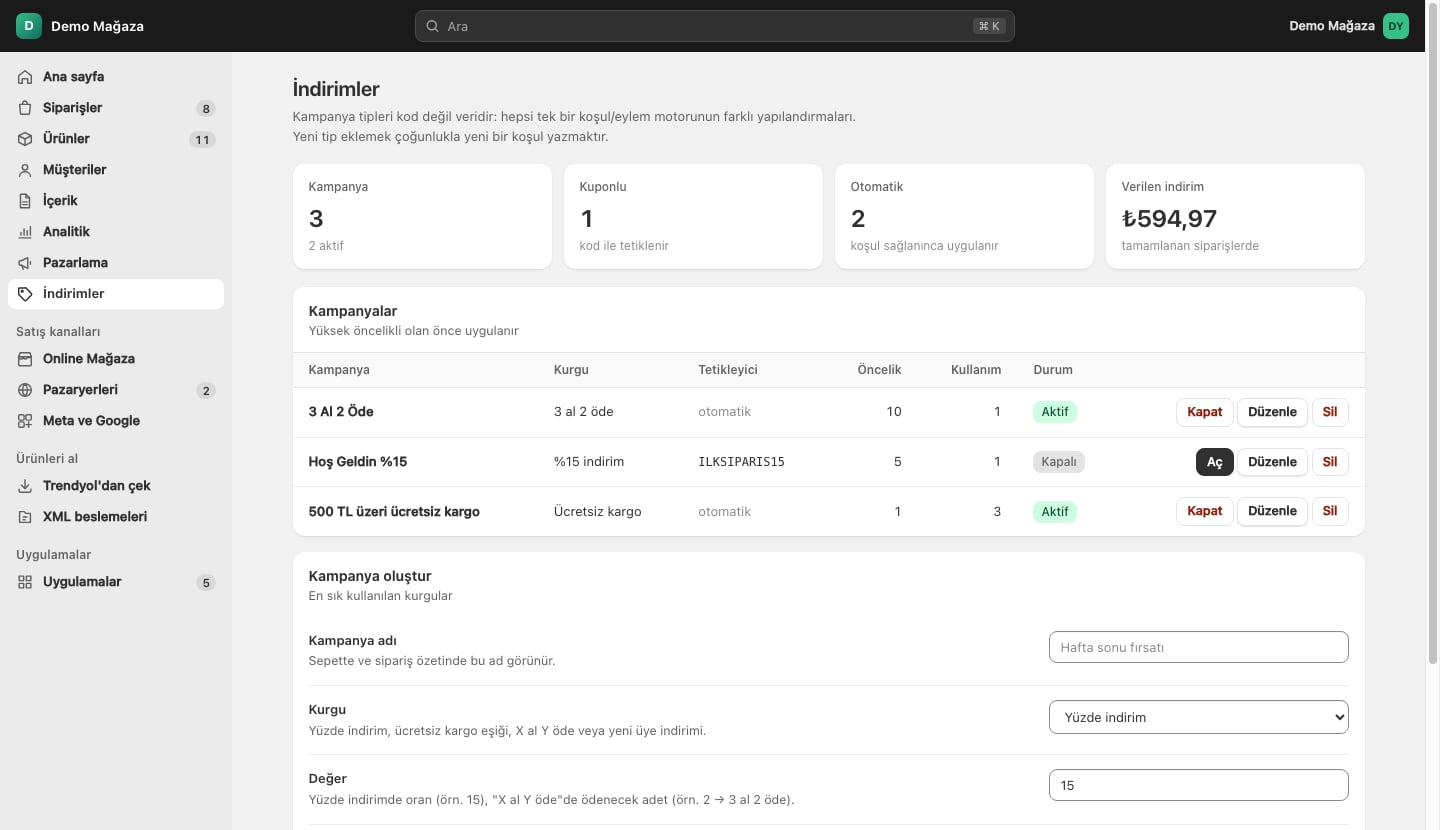
Task: Click the ₺594,97 discount total
Action: [1169, 218]
